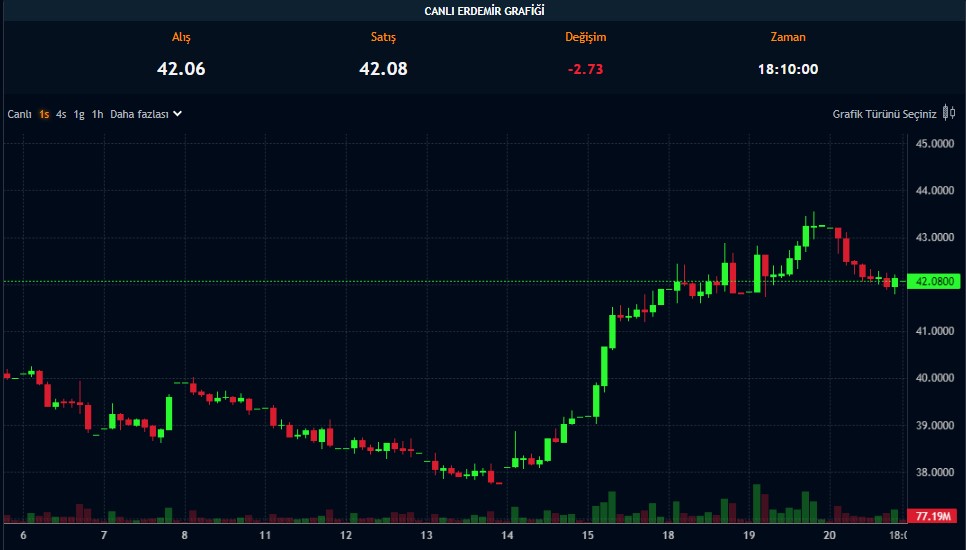966x550 pixels.
Task: Click the 38.0000 price axis label
Action: (933, 472)
